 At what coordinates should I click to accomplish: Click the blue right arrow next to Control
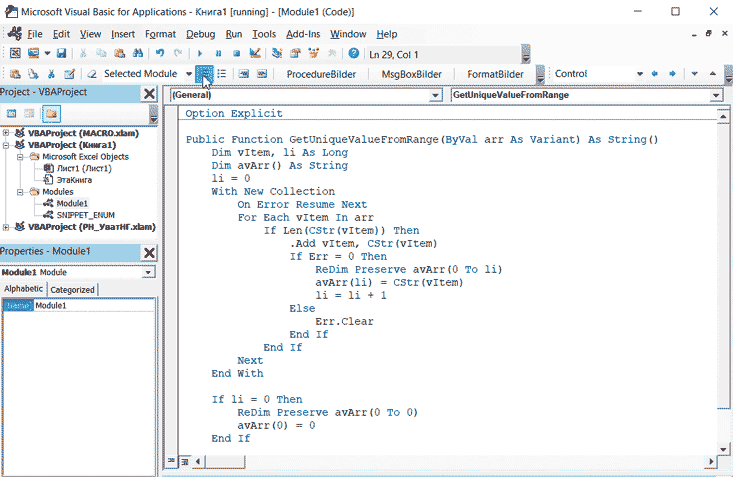click(672, 74)
